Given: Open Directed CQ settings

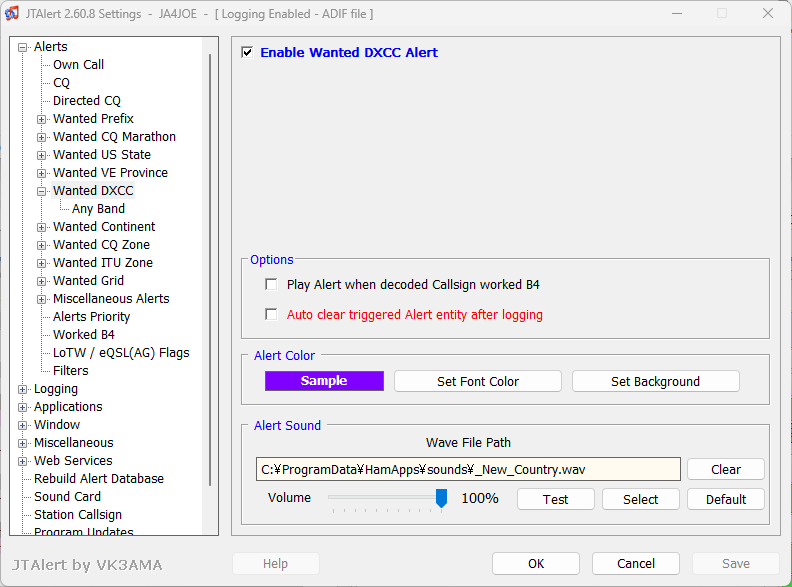Looking at the screenshot, I should (x=87, y=101).
